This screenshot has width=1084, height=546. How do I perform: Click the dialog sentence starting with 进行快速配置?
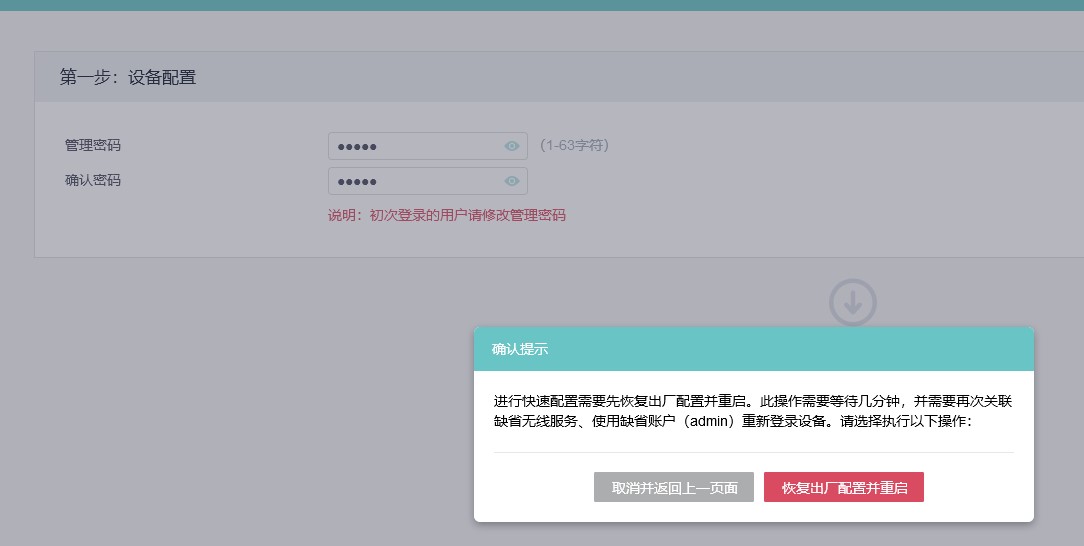(x=620, y=401)
